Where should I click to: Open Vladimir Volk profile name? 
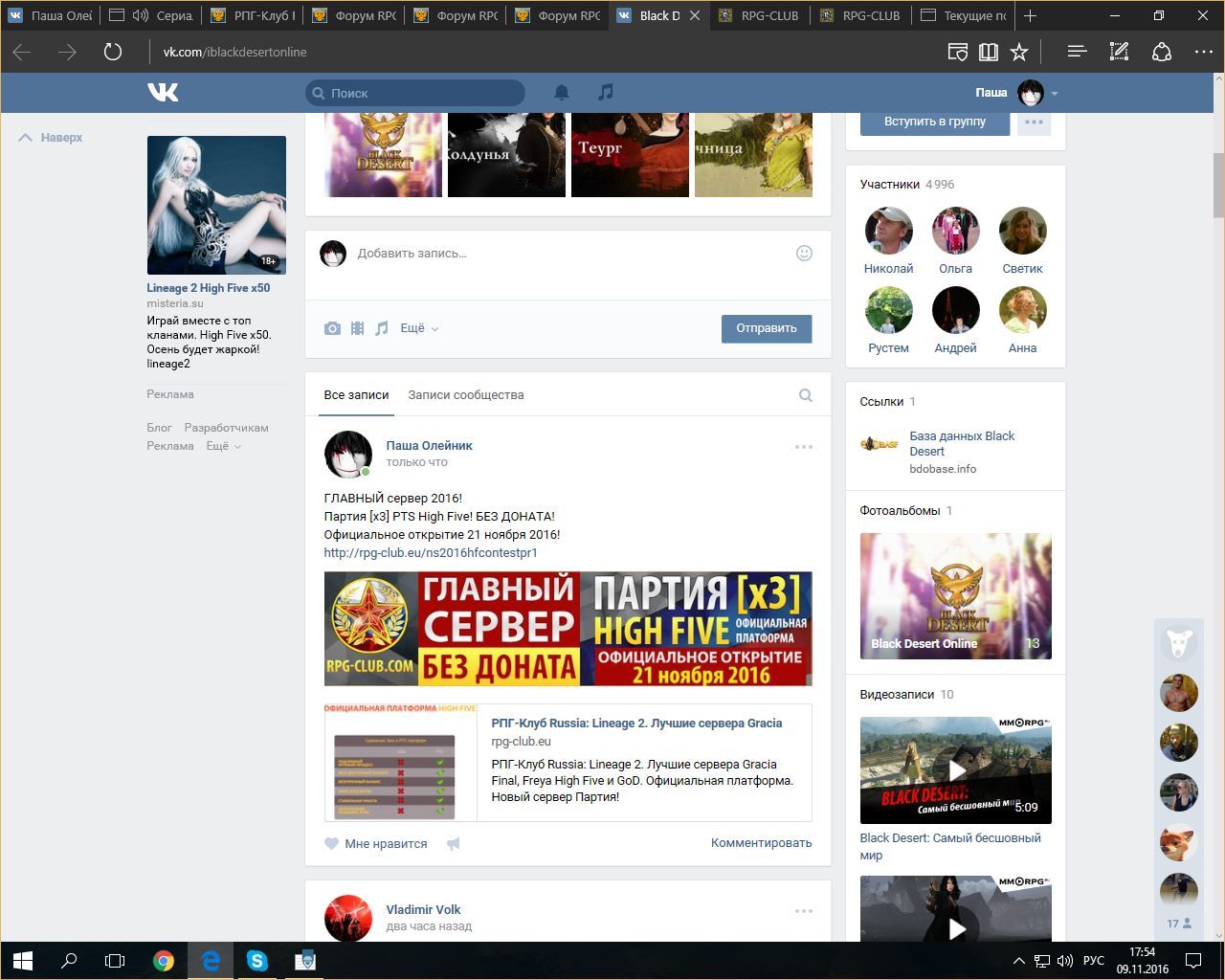[x=423, y=910]
